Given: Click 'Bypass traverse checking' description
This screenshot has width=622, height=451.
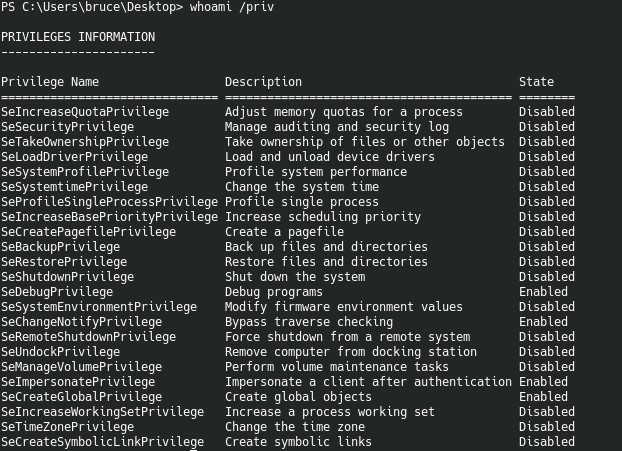Looking at the screenshot, I should pos(309,322).
